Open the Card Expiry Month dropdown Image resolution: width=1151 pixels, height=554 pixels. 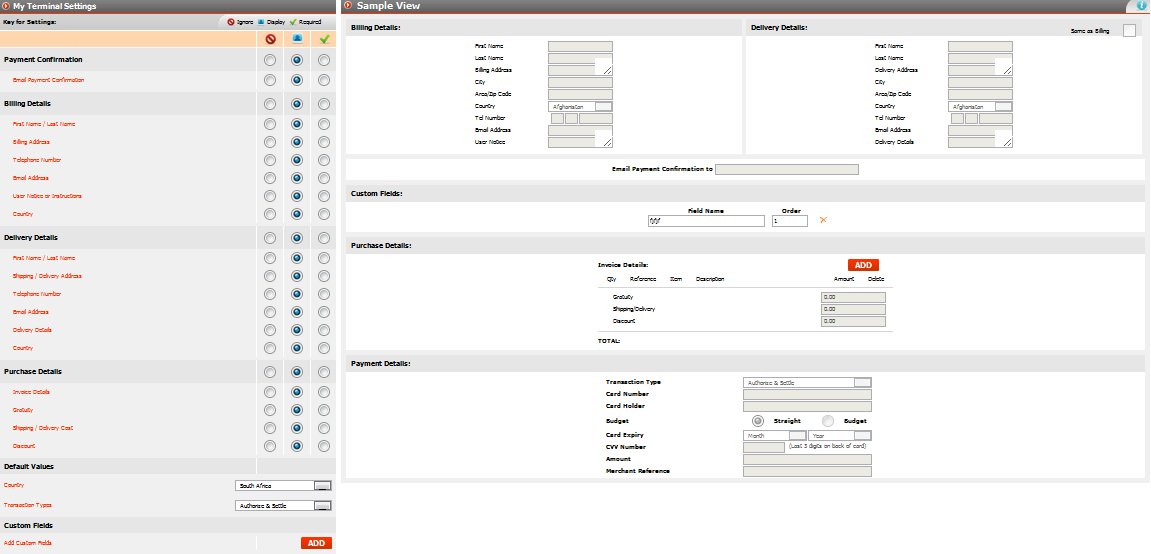click(x=774, y=435)
